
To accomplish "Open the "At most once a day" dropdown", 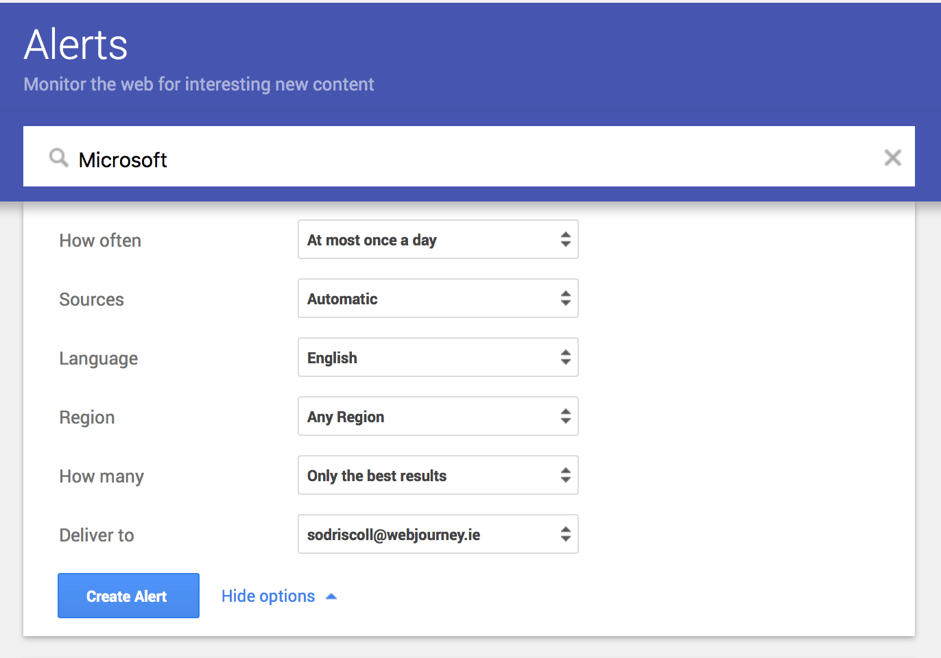I will click(437, 239).
